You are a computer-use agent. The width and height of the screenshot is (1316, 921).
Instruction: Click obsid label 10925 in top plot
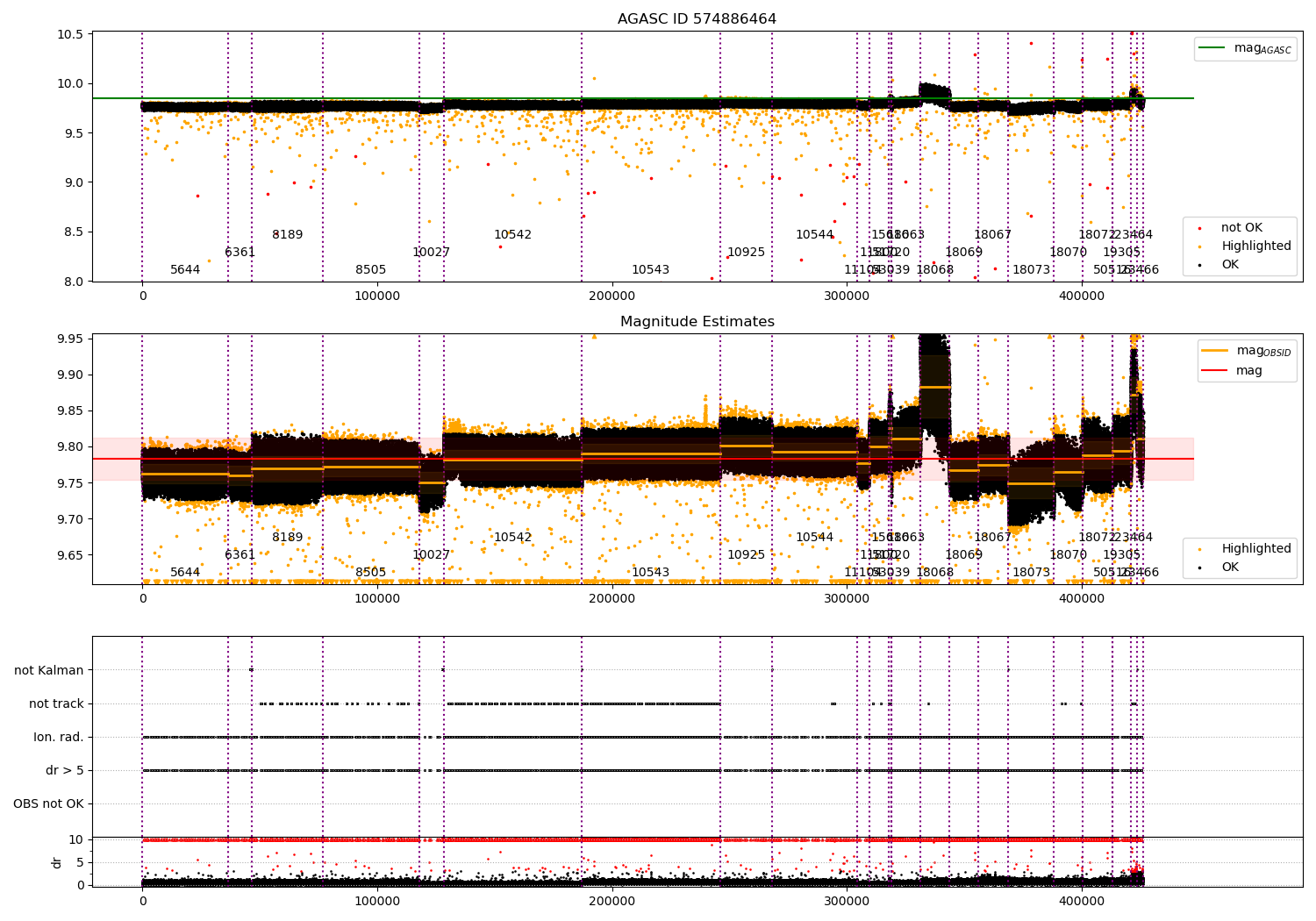[746, 252]
